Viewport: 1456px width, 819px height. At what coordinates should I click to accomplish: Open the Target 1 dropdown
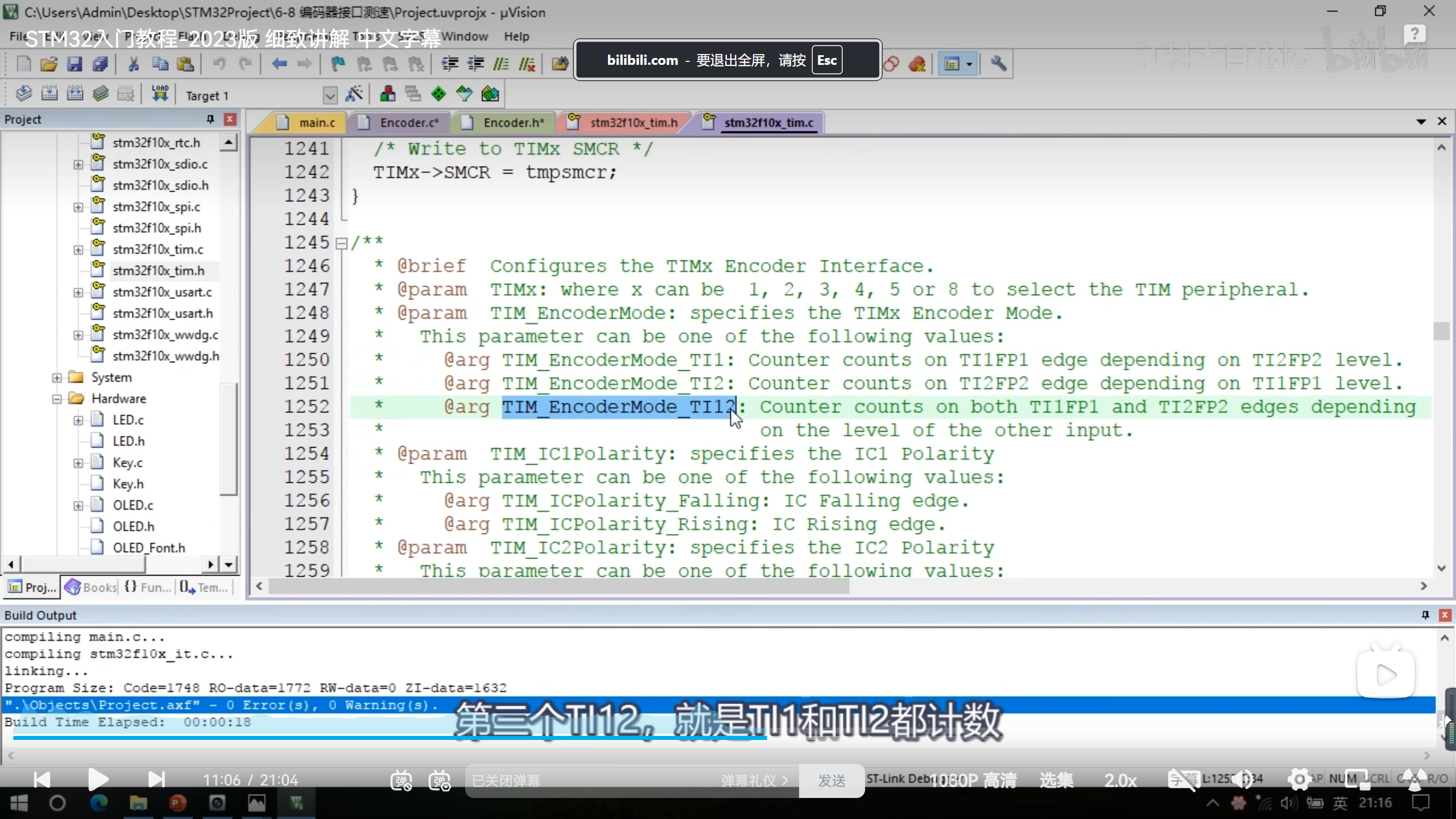click(330, 95)
